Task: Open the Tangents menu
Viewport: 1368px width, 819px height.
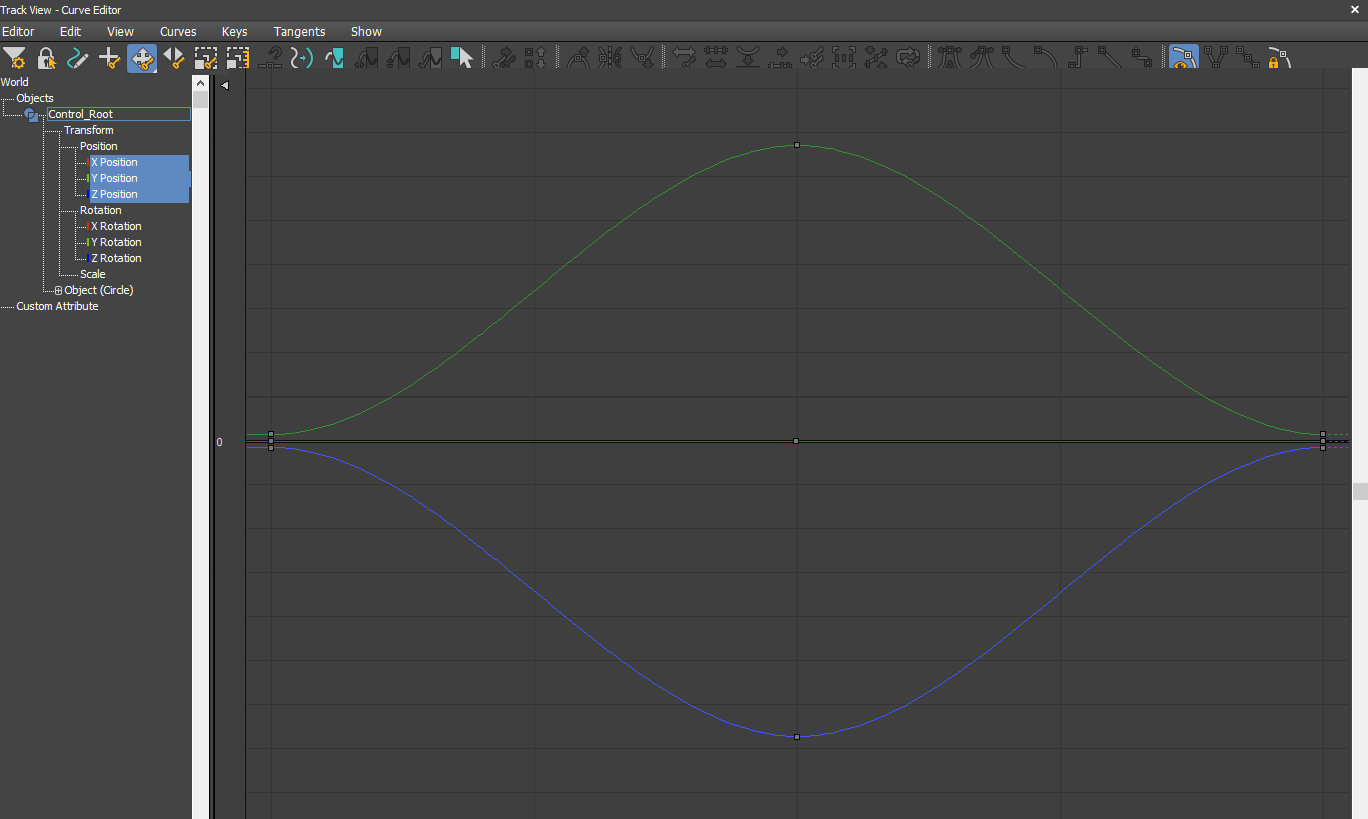Action: tap(299, 31)
